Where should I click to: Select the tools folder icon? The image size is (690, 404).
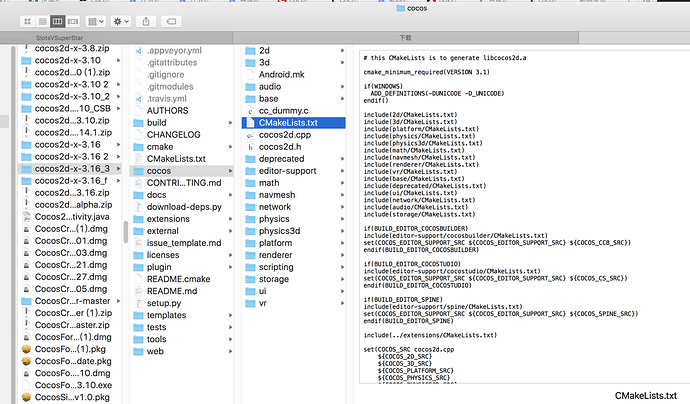pos(139,340)
